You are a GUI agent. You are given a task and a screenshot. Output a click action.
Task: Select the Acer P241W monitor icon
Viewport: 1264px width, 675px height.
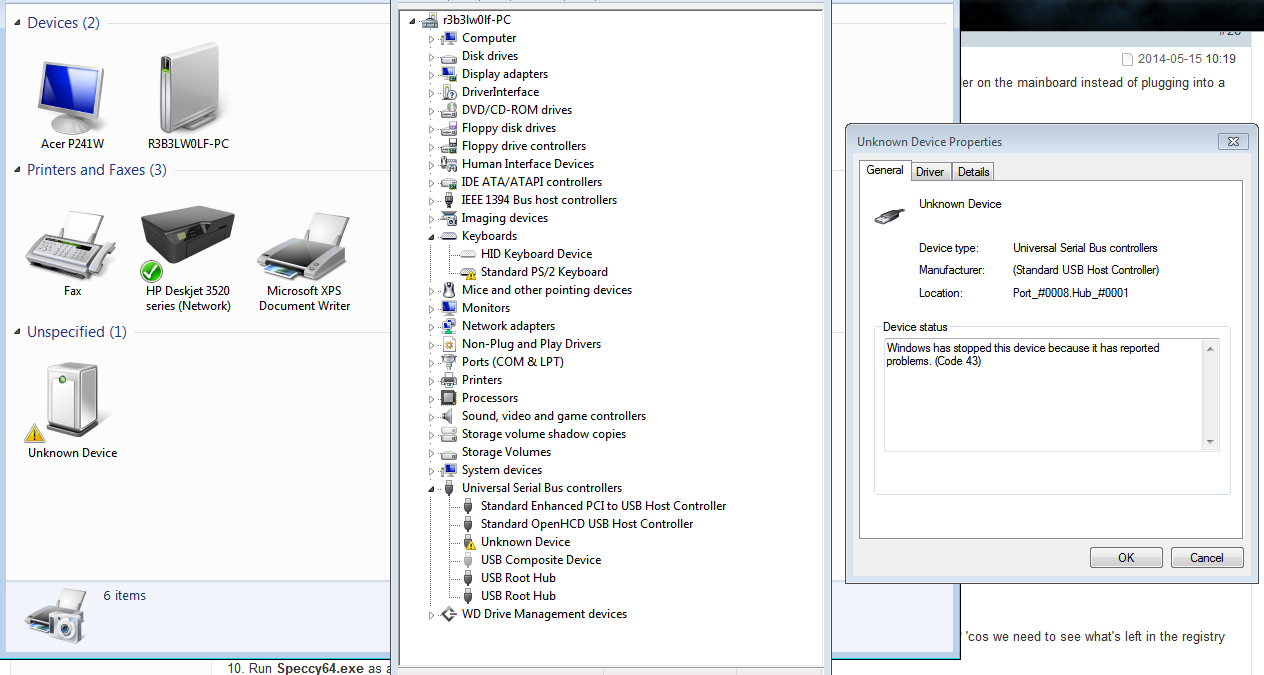[x=72, y=97]
